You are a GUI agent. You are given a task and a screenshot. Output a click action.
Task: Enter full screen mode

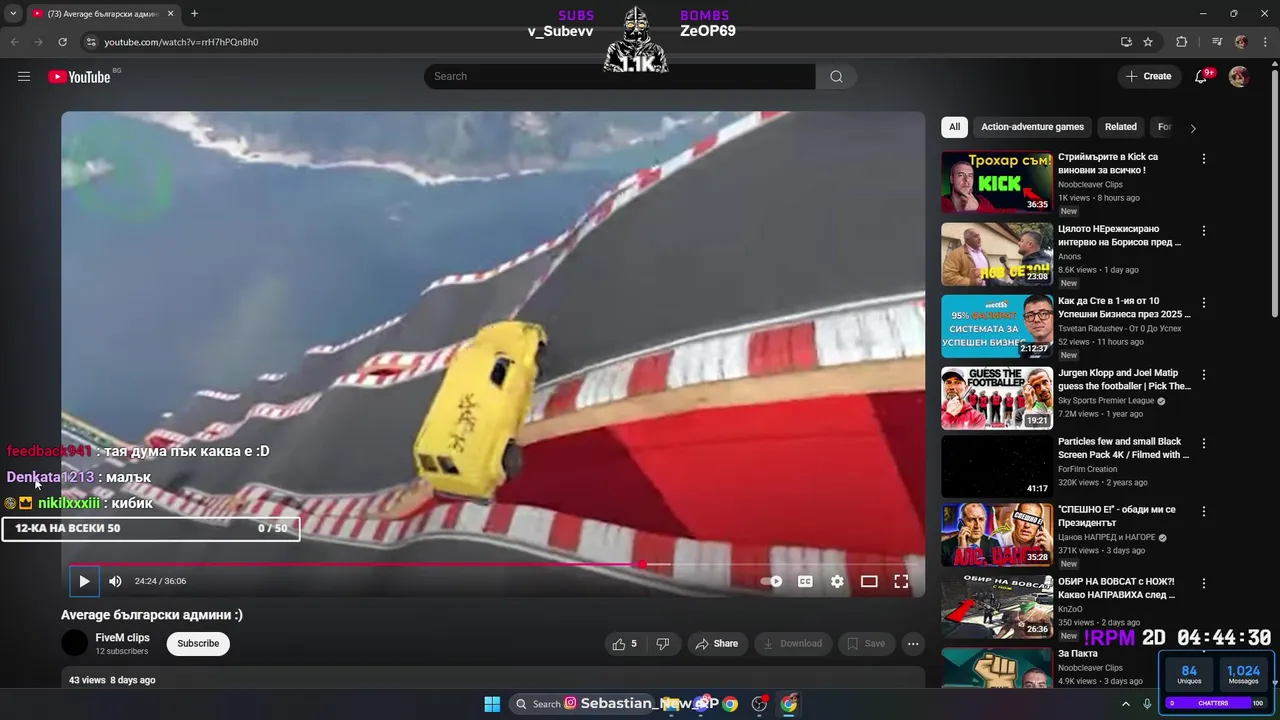(901, 581)
